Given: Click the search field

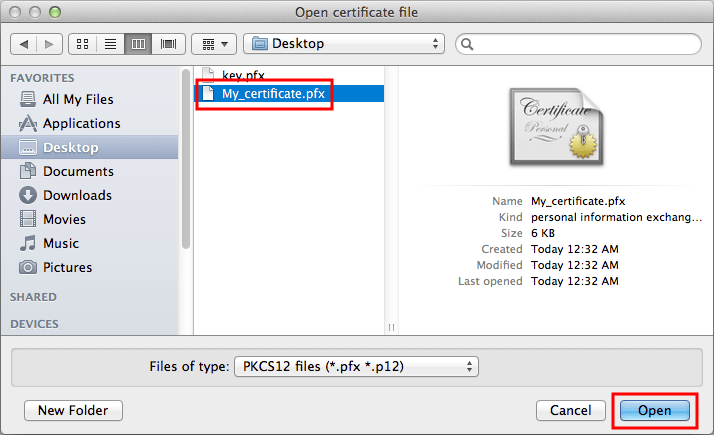Looking at the screenshot, I should click(x=578, y=44).
